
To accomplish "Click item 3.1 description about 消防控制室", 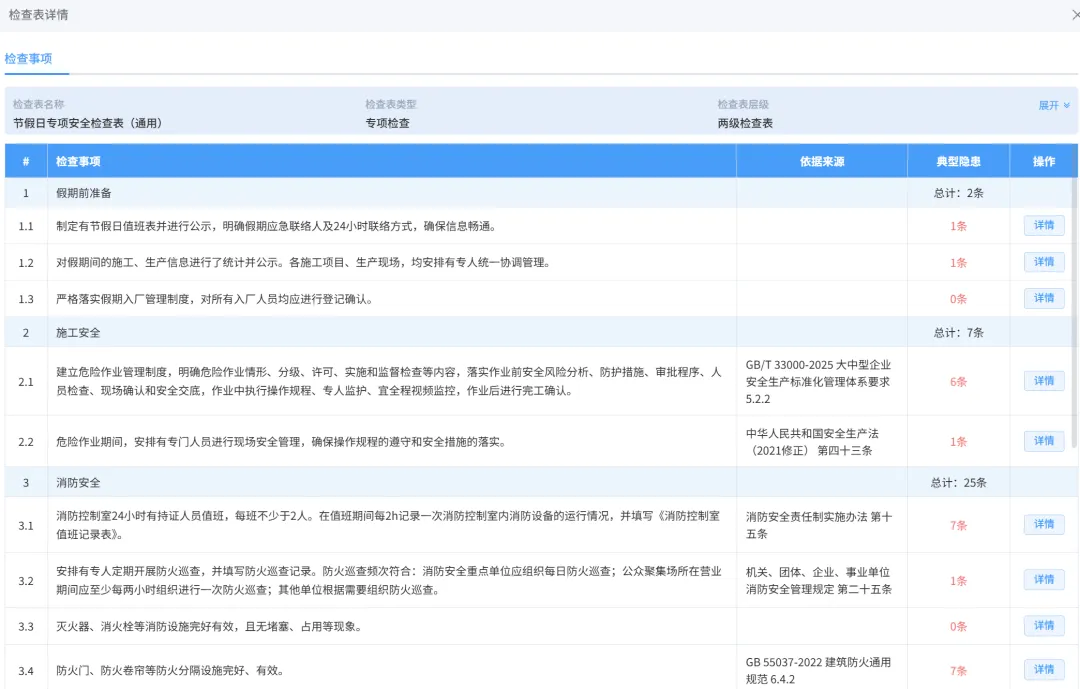I will (388, 525).
